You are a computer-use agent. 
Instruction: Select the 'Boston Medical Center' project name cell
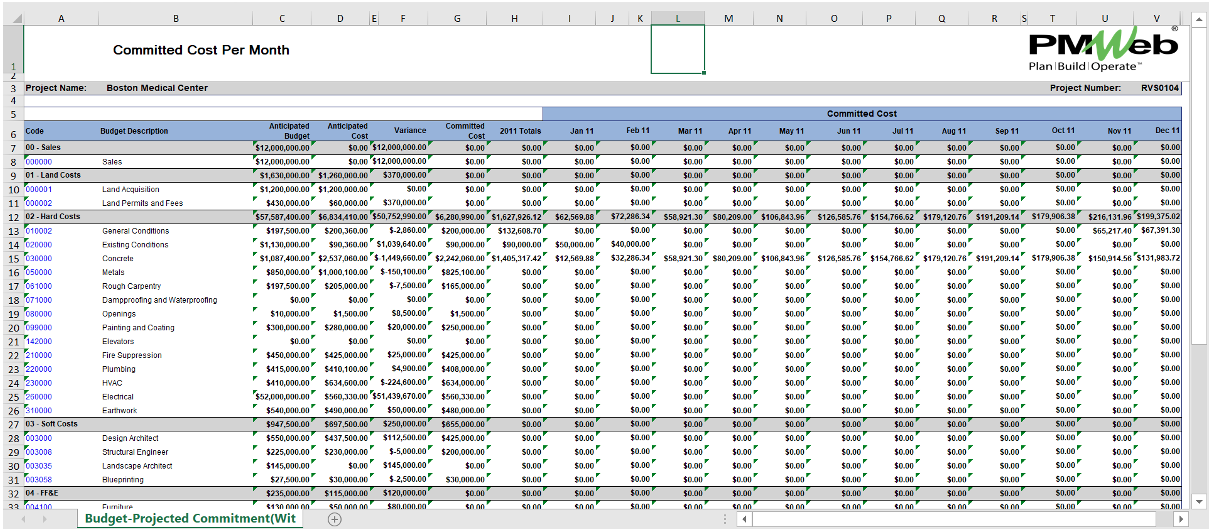[x=157, y=88]
